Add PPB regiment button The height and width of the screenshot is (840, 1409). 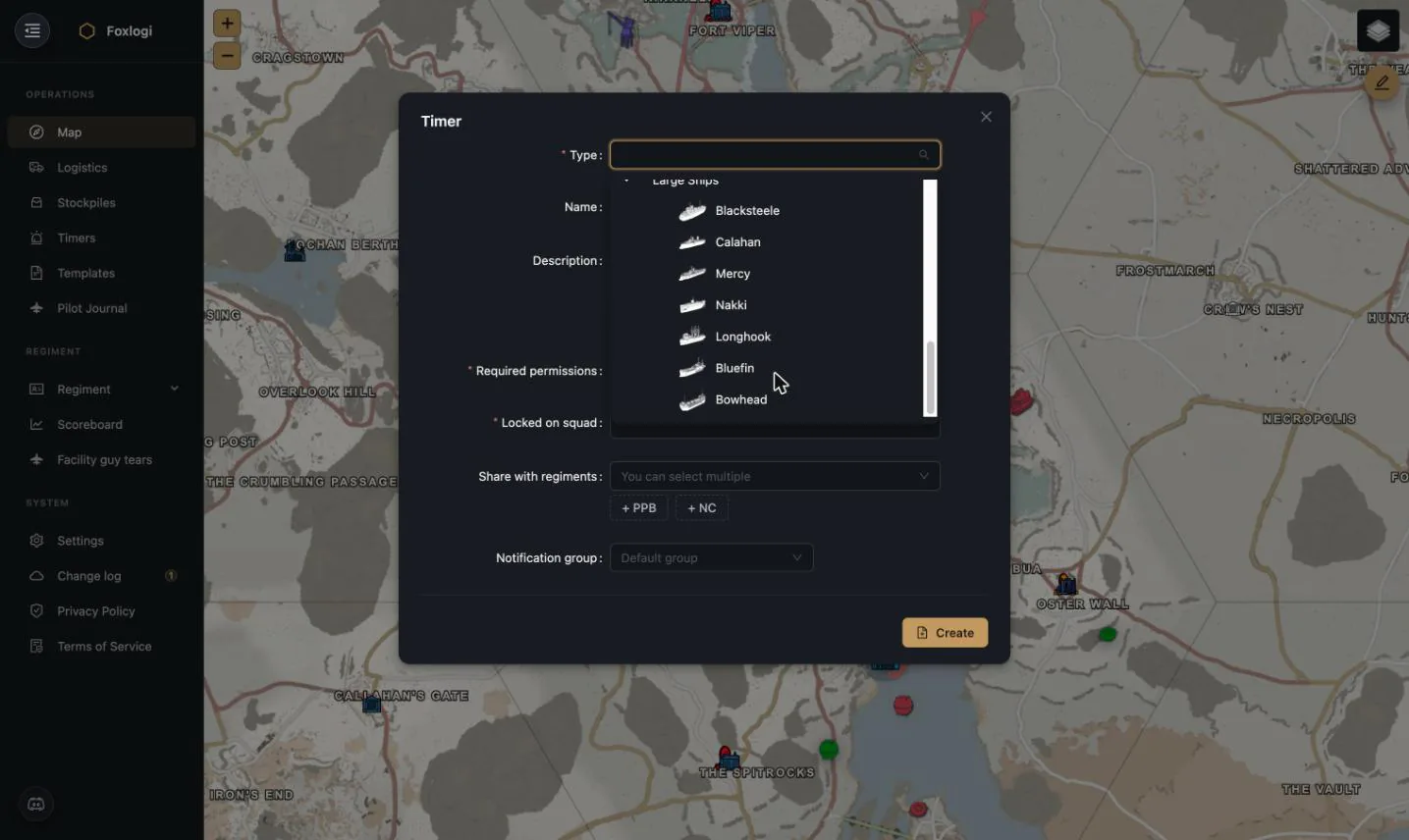point(639,508)
